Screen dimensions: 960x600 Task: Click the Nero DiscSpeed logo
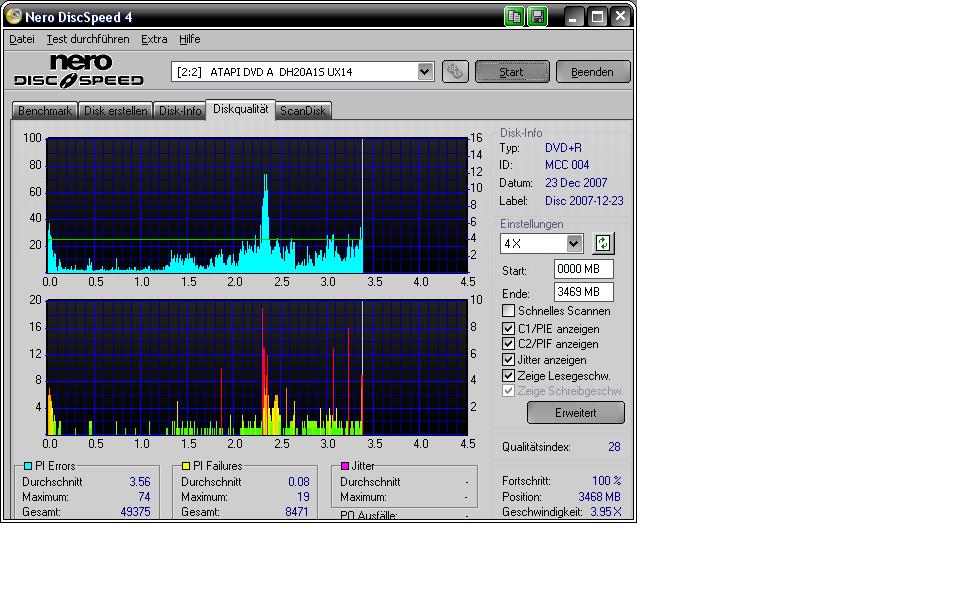click(79, 71)
